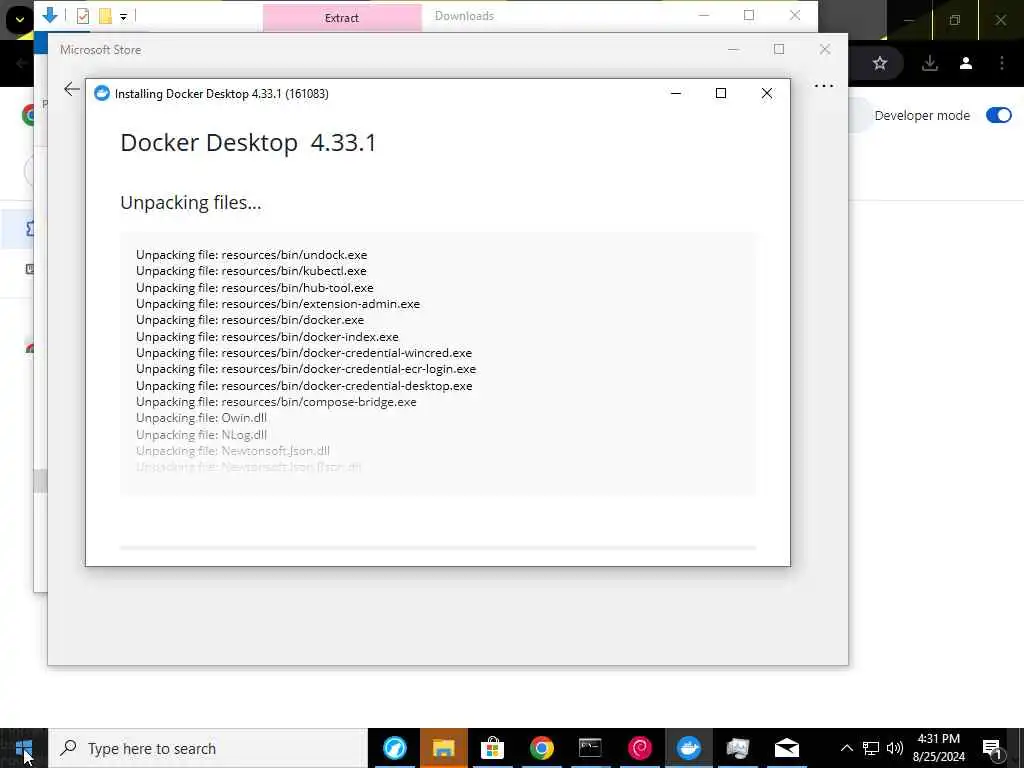Click the File Explorer properties checkmark icon
Image resolution: width=1024 pixels, height=768 pixels.
(x=82, y=16)
